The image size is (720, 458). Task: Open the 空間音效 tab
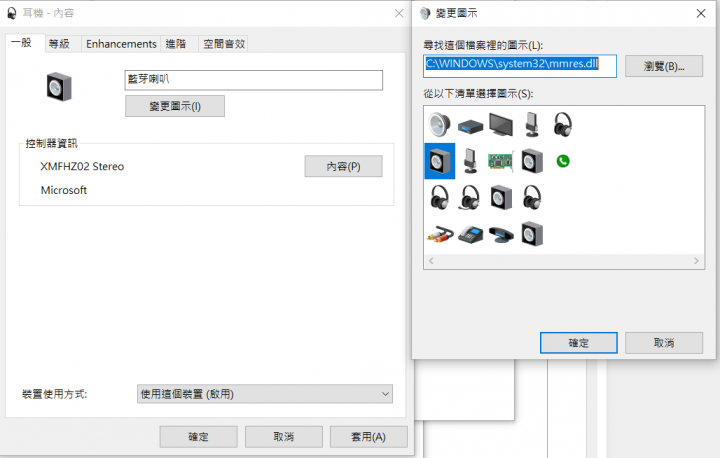224,44
